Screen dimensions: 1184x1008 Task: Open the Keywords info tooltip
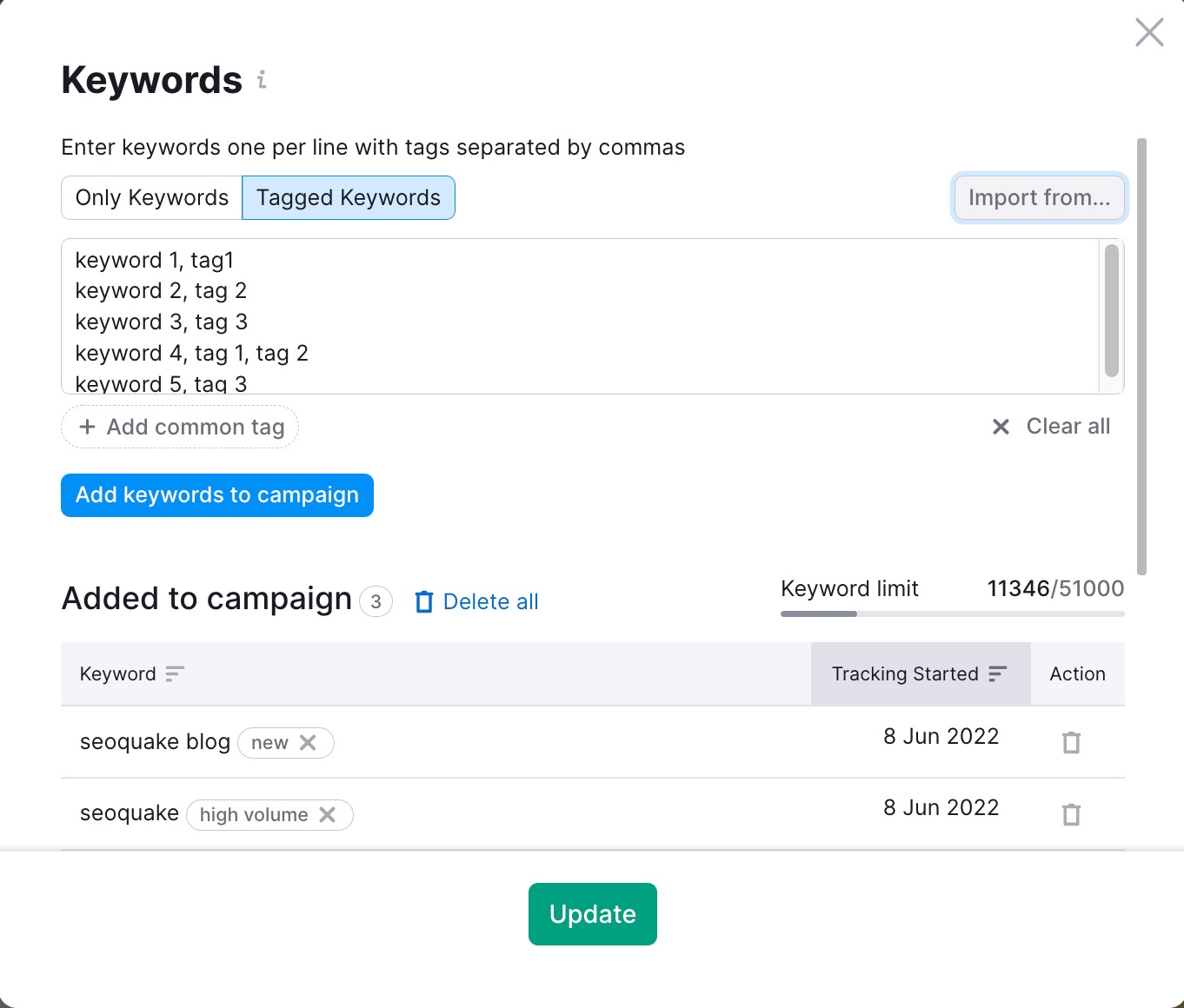263,82
